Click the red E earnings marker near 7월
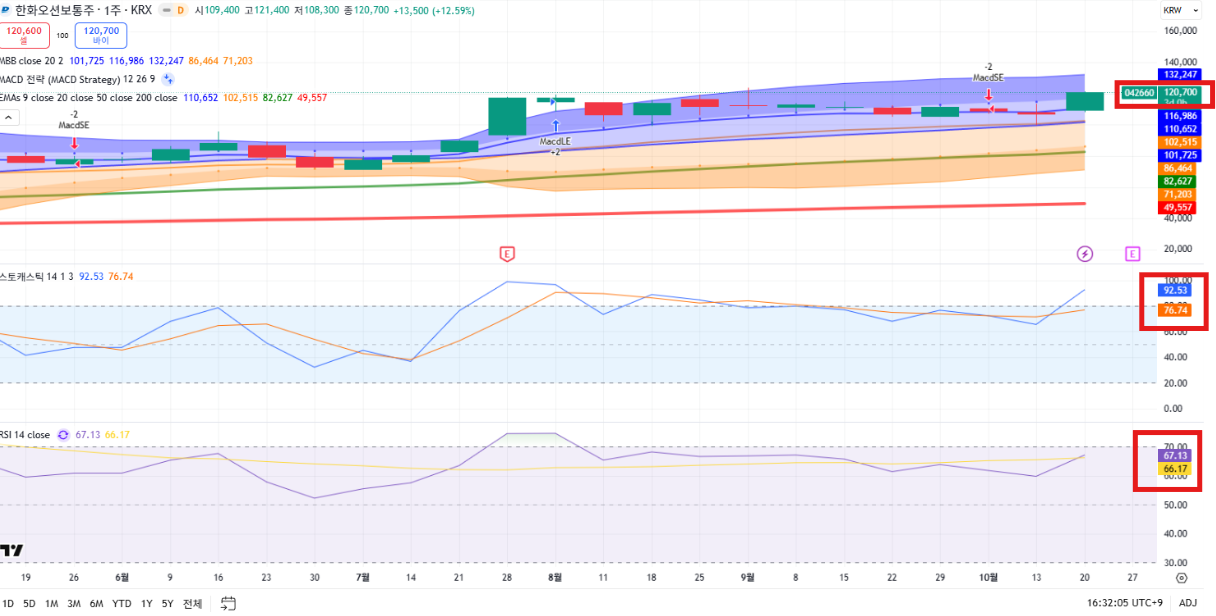Image resolution: width=1216 pixels, height=616 pixels. (507, 254)
